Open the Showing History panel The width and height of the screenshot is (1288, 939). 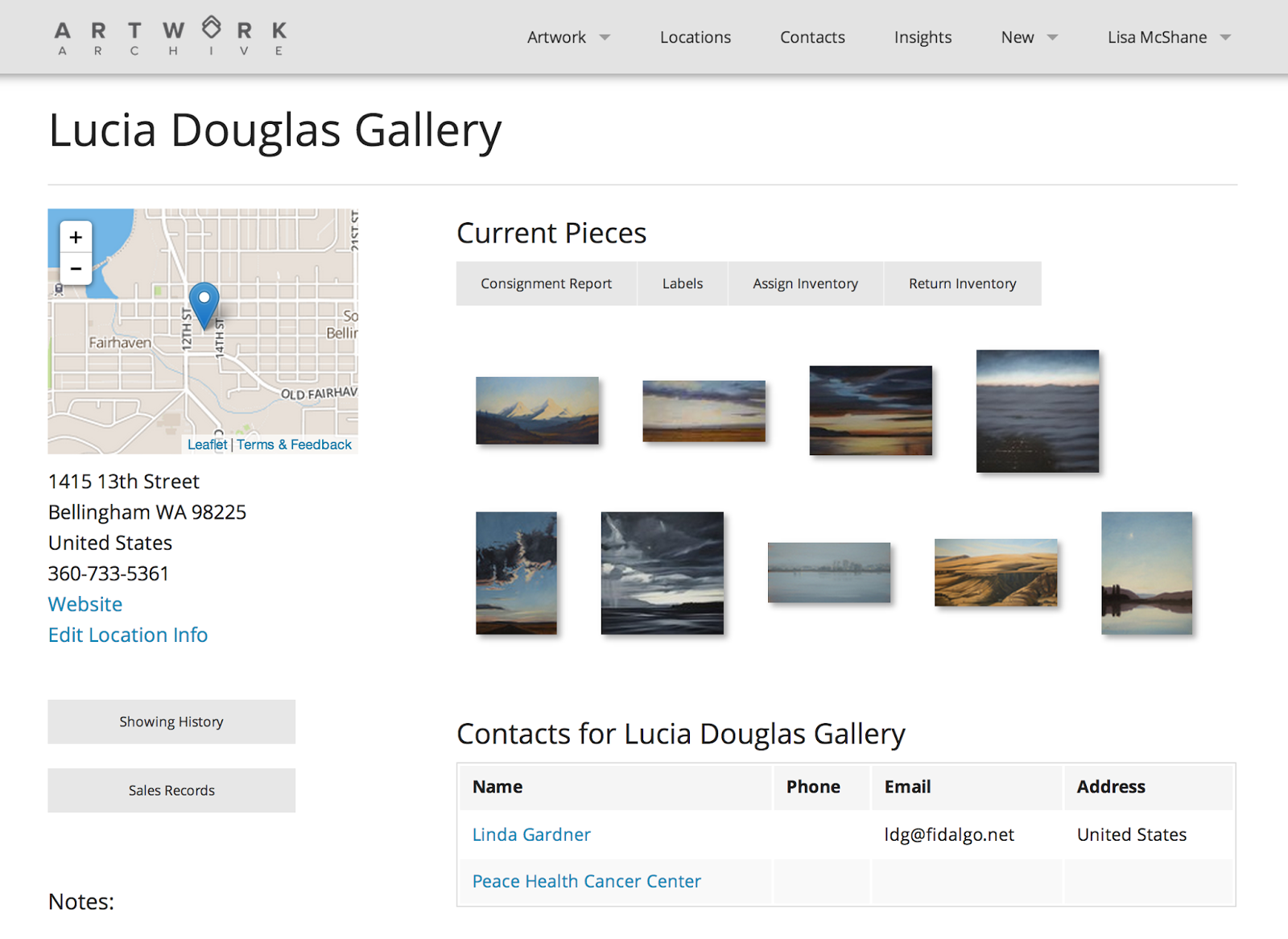pos(171,722)
